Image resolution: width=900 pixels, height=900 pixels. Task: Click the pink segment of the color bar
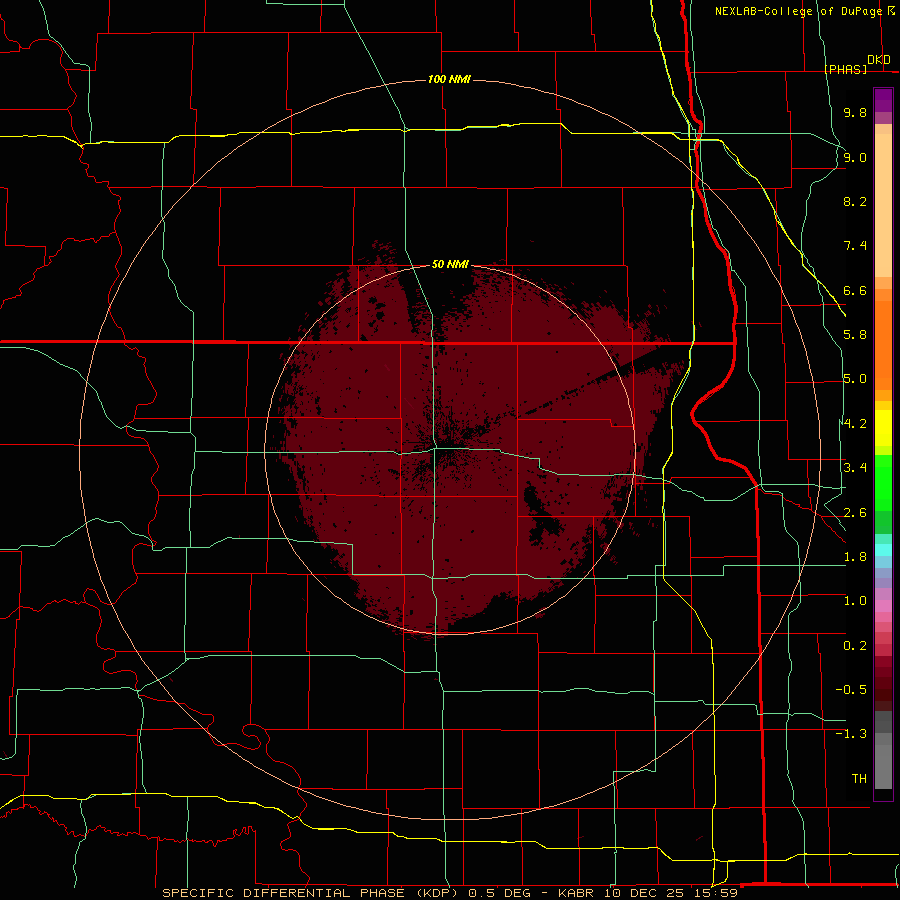[883, 606]
